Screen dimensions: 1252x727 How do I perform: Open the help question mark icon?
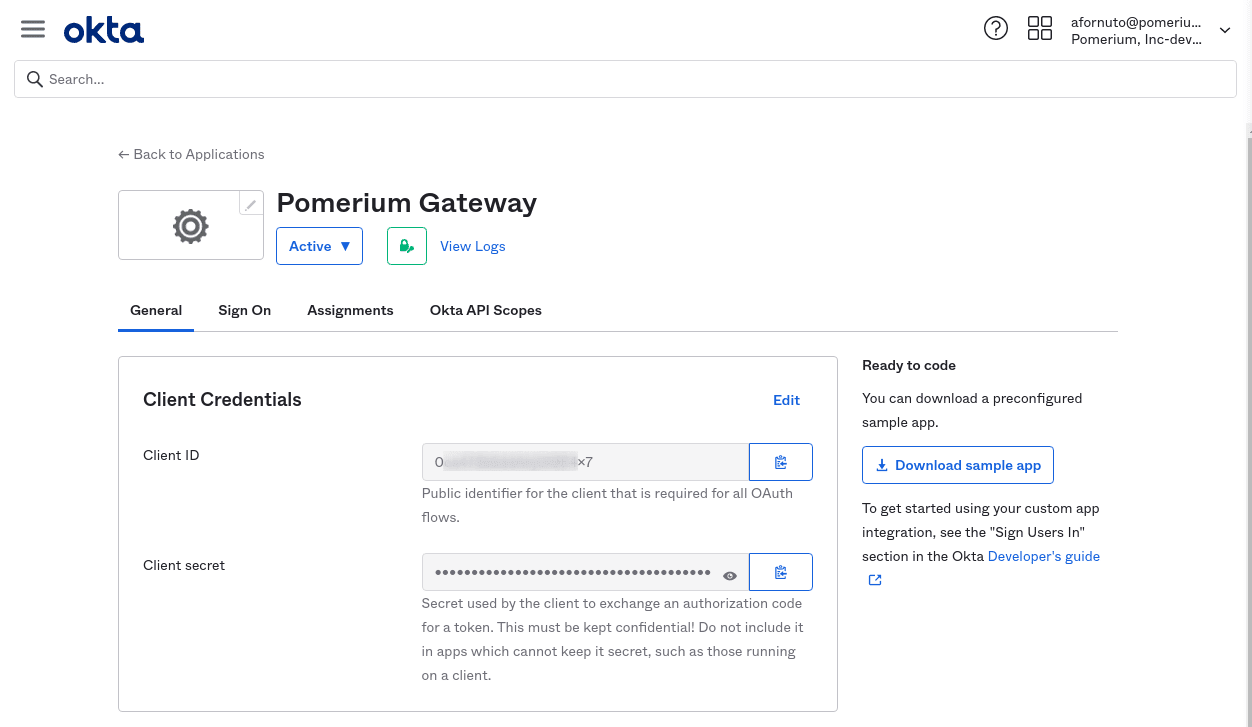[996, 28]
